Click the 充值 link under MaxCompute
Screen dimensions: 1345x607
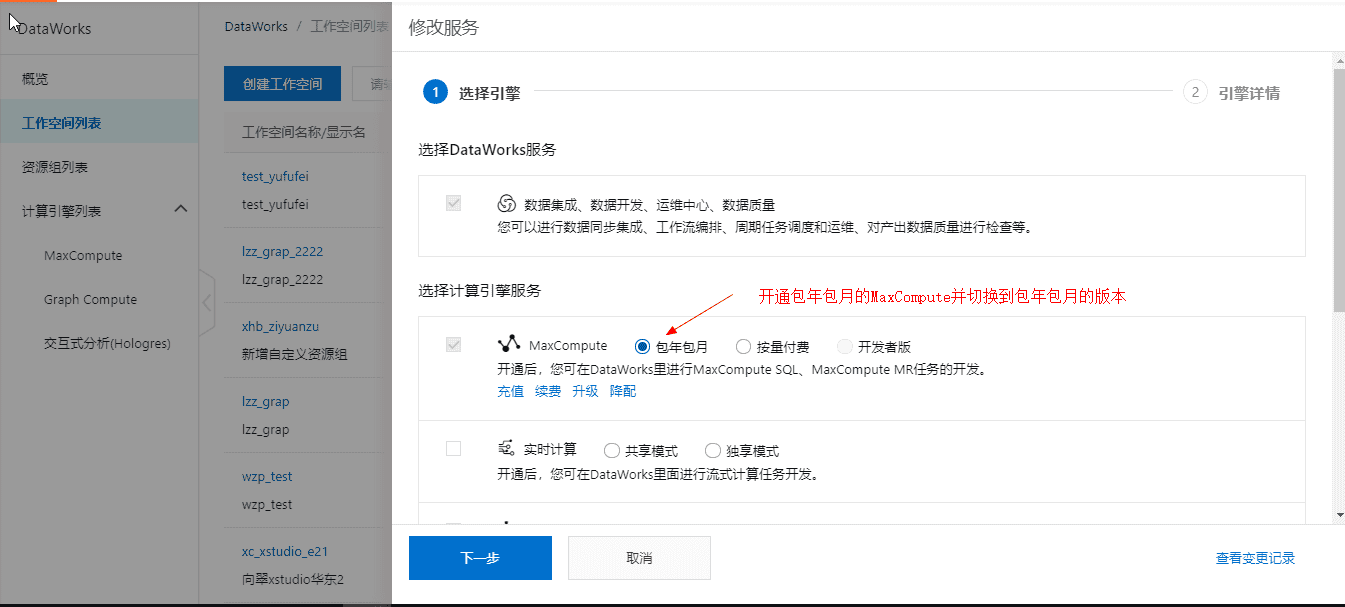click(x=511, y=391)
